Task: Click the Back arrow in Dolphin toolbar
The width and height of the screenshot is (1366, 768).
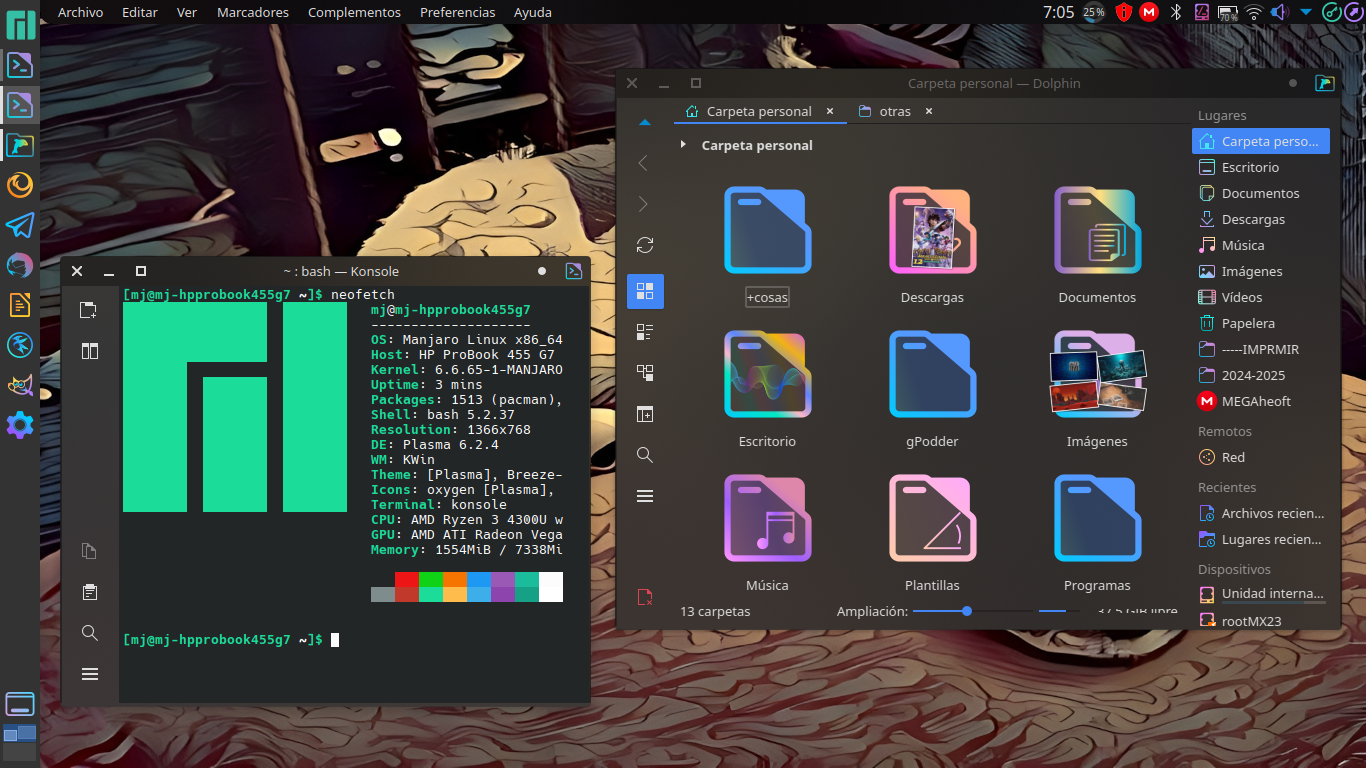Action: click(x=644, y=163)
